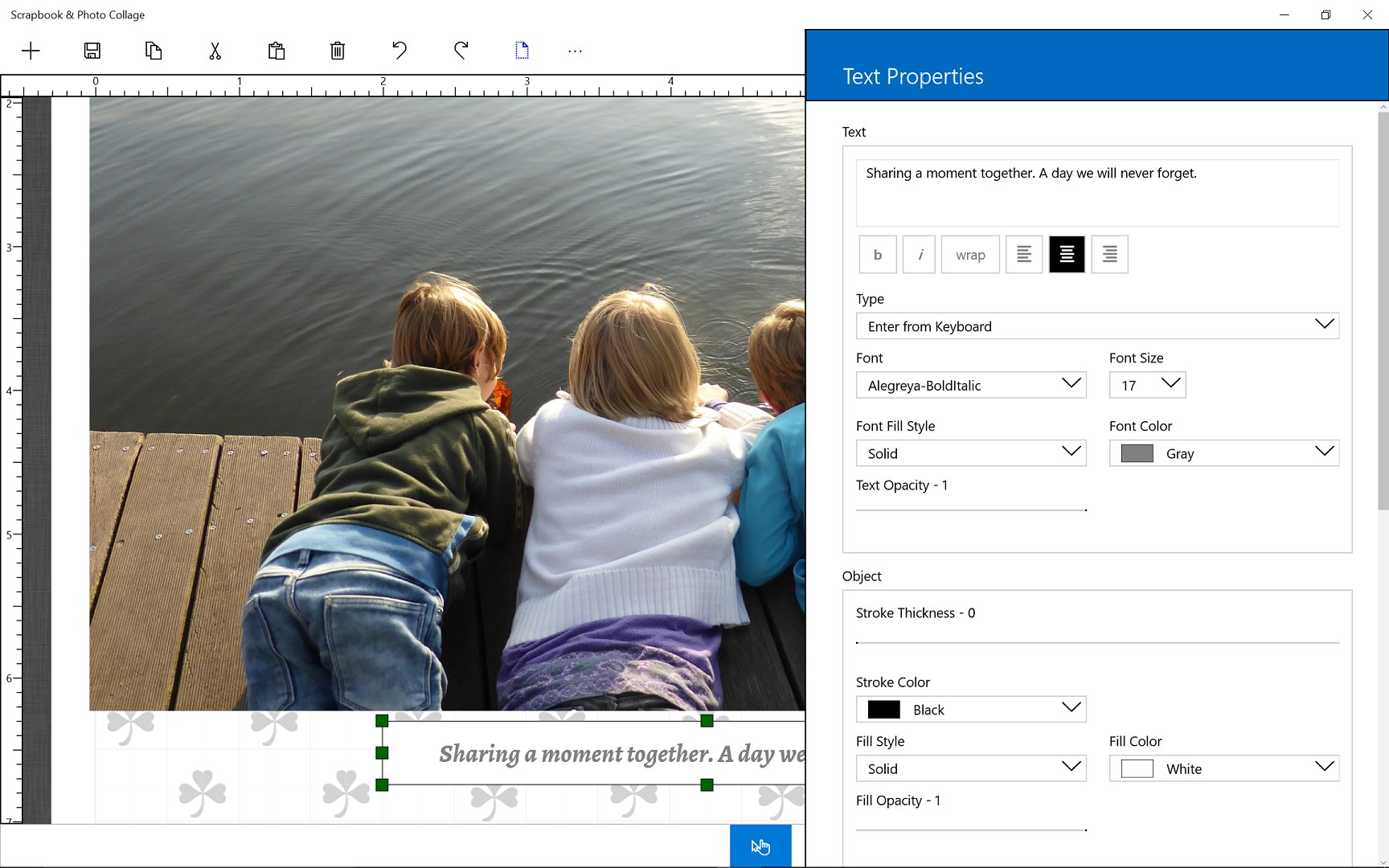
Task: Expand the Fill Style dropdown in Object section
Action: click(x=971, y=768)
